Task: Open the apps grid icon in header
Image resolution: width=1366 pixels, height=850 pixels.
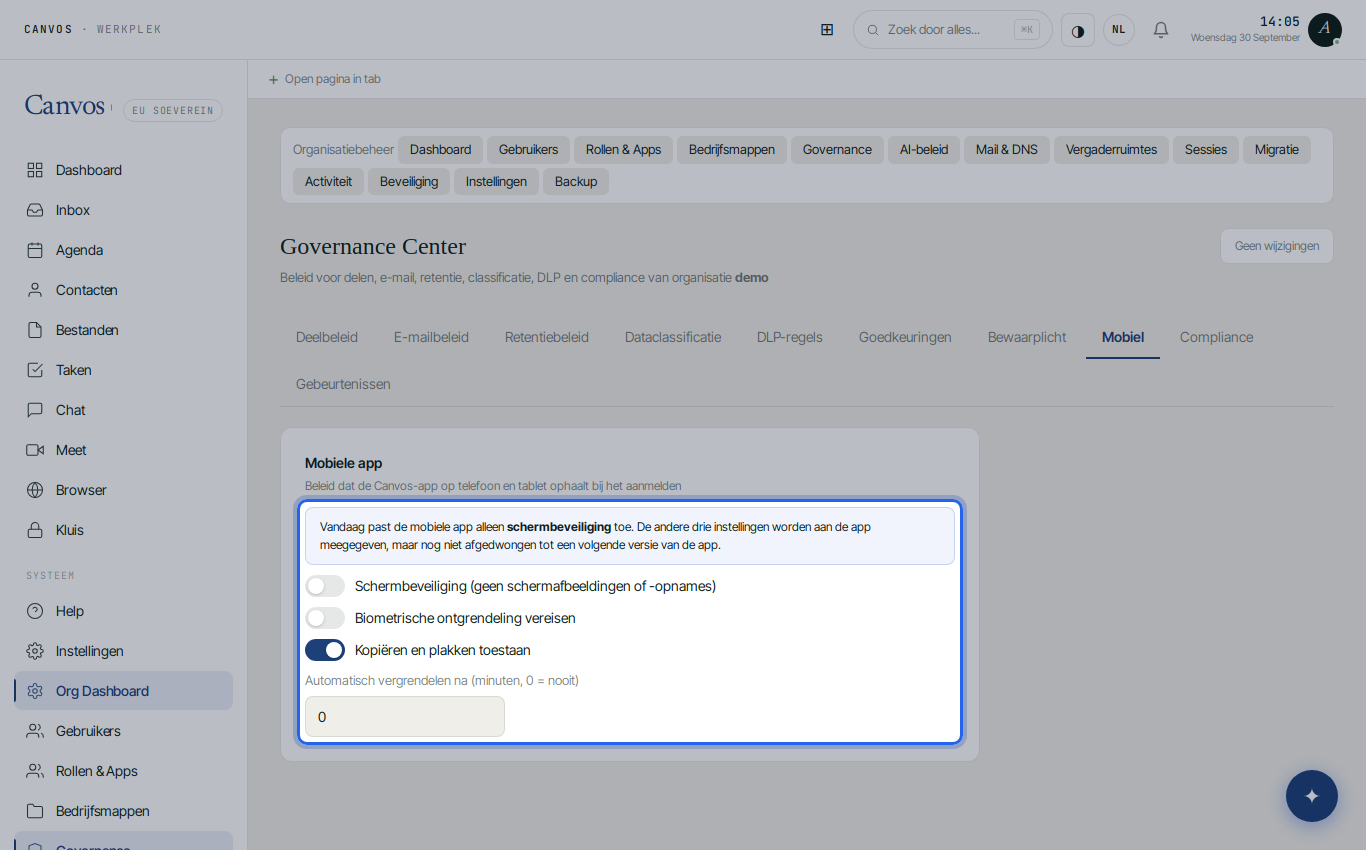Action: click(827, 30)
